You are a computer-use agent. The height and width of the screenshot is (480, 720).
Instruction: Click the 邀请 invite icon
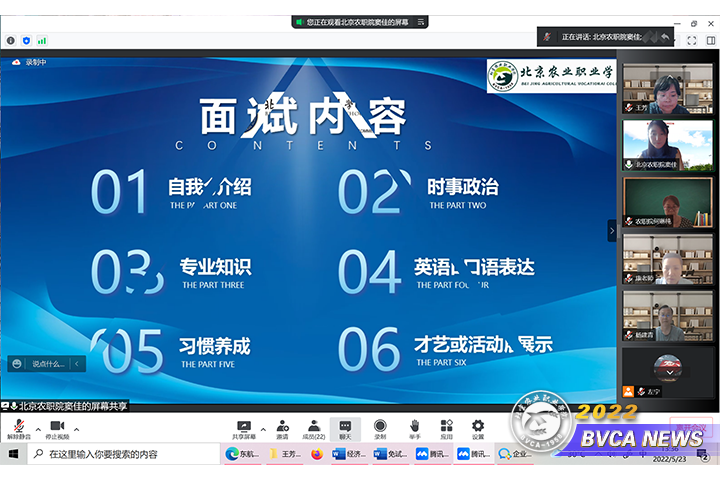(281, 428)
